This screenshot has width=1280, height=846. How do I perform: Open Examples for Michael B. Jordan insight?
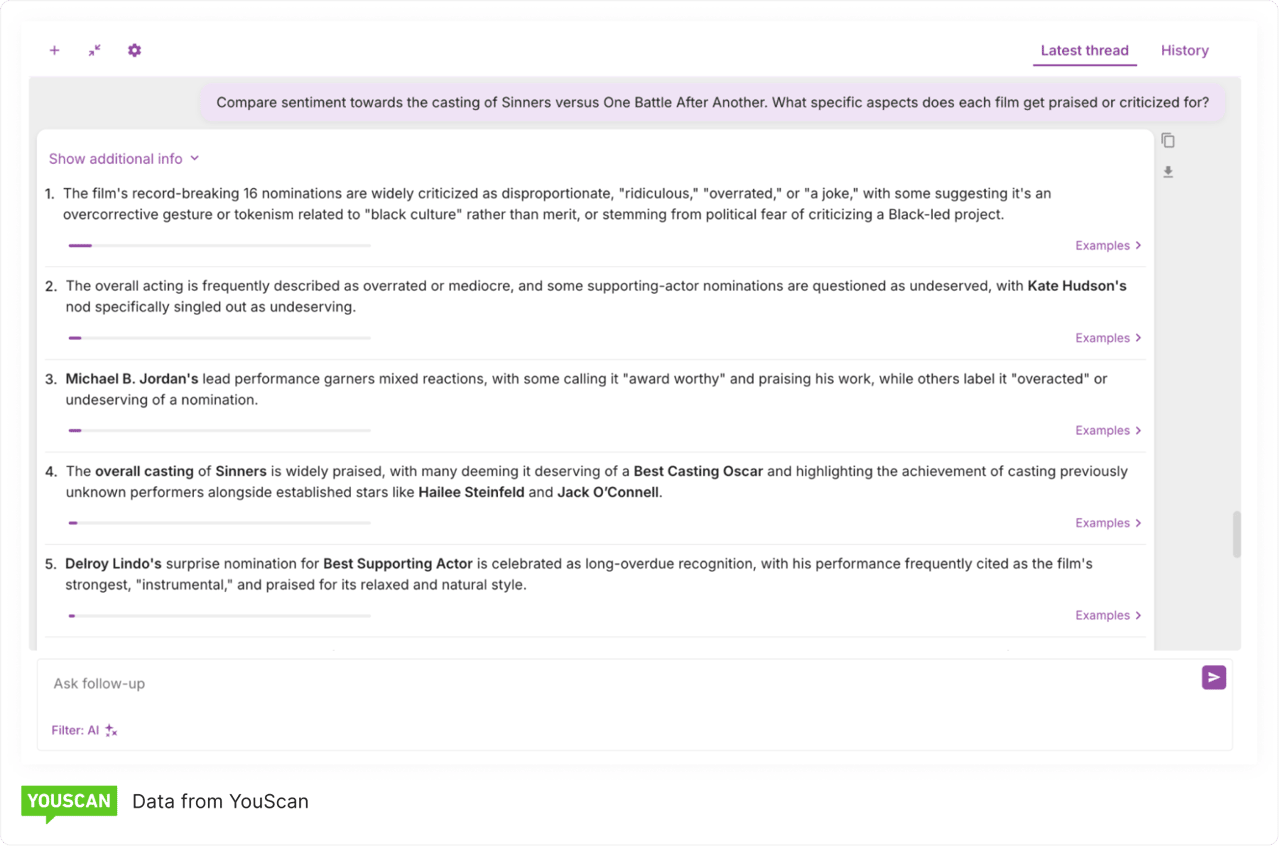click(x=1108, y=431)
